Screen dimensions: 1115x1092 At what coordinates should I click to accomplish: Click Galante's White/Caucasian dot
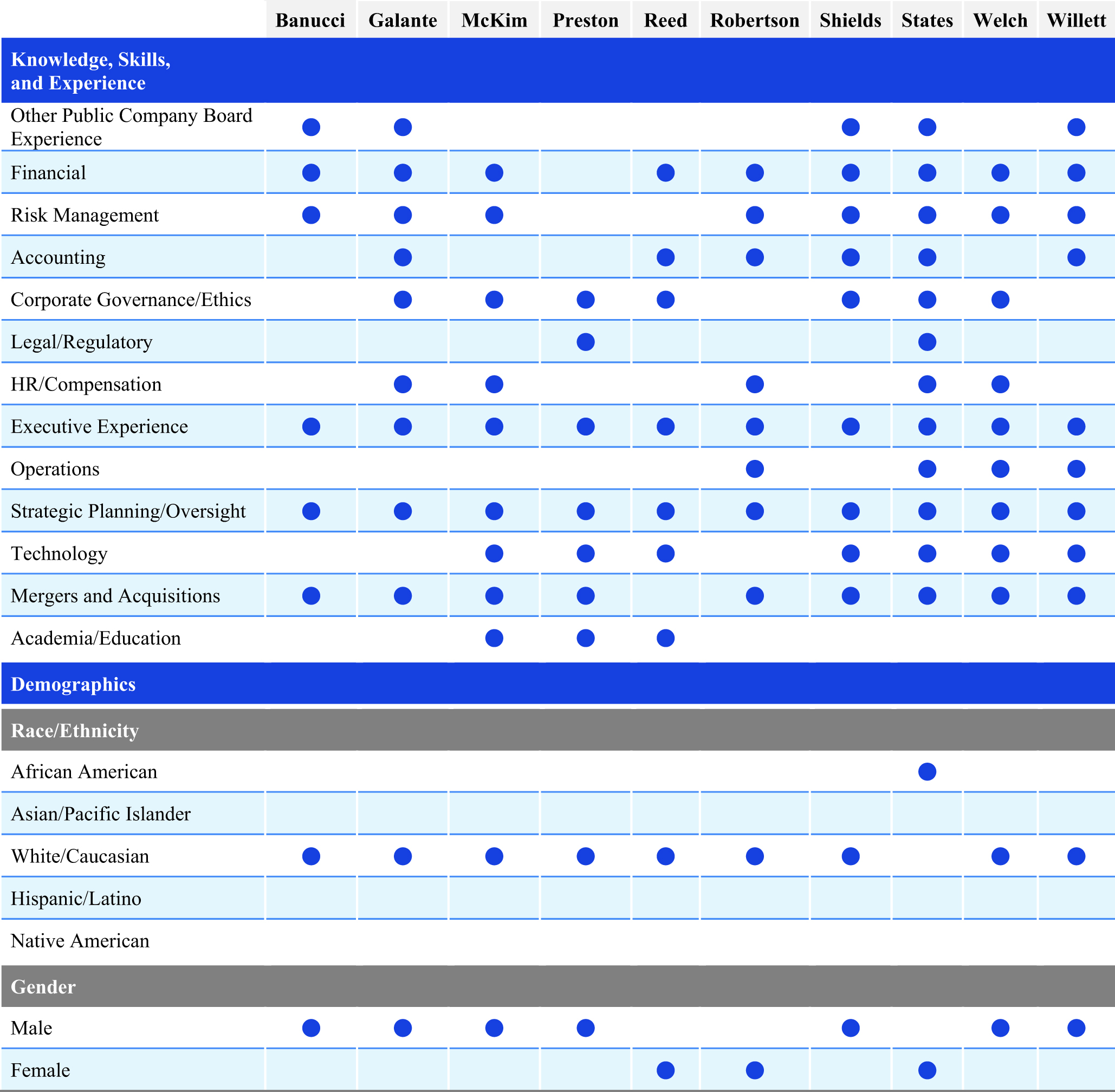tap(403, 856)
